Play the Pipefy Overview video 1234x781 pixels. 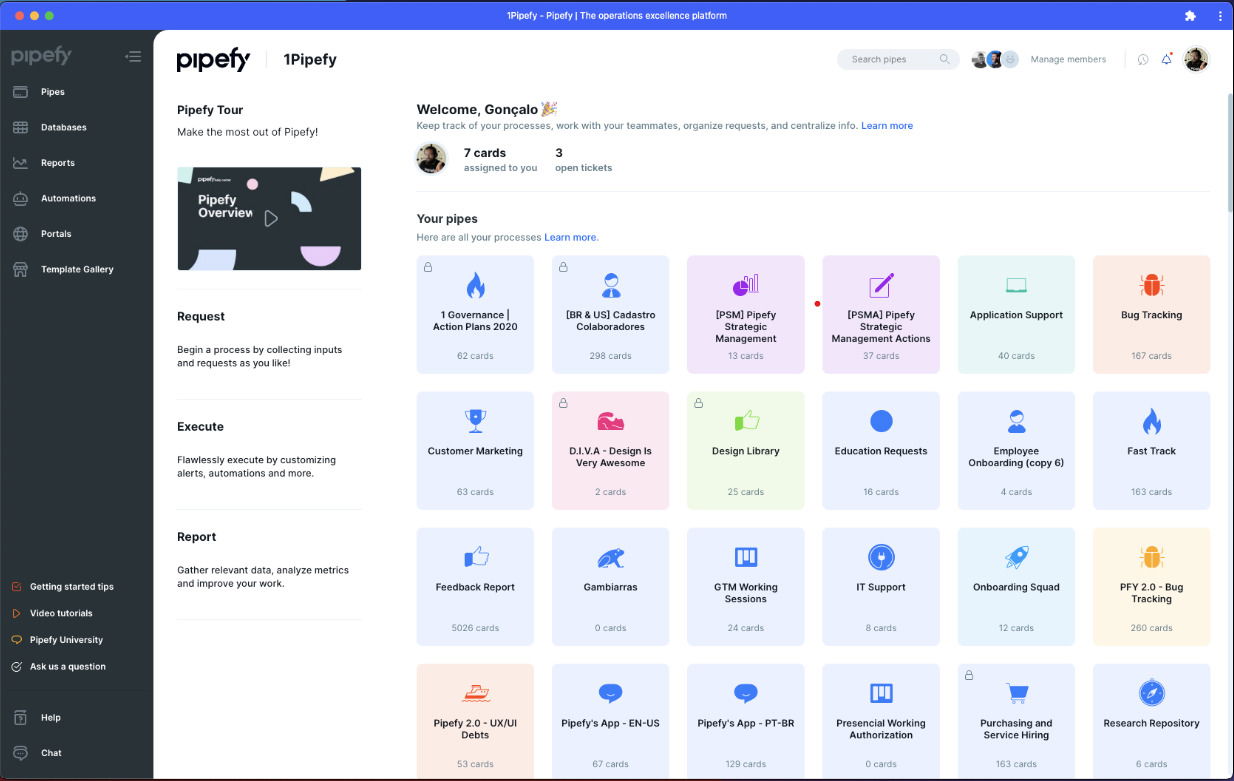269,218
